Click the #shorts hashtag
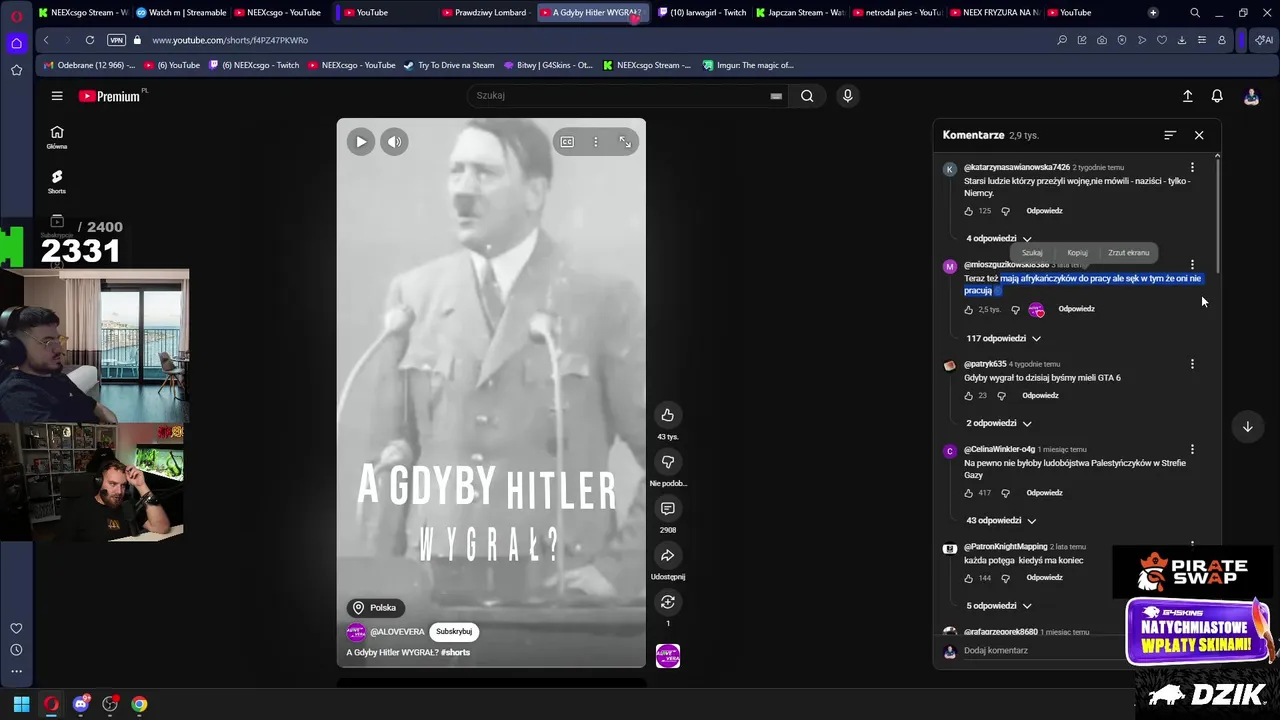The height and width of the screenshot is (720, 1280). click(x=456, y=652)
